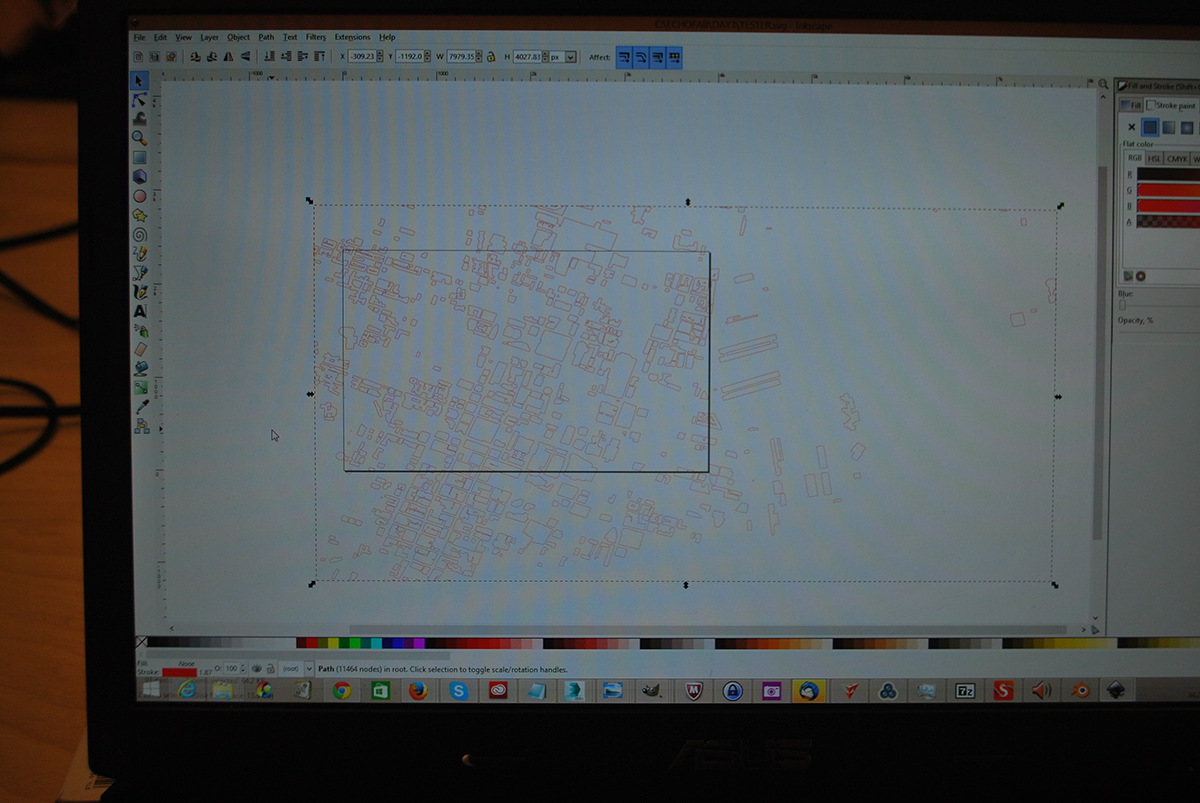1200x803 pixels.
Task: Click the Deselect toolbar icon
Action: pos(172,57)
